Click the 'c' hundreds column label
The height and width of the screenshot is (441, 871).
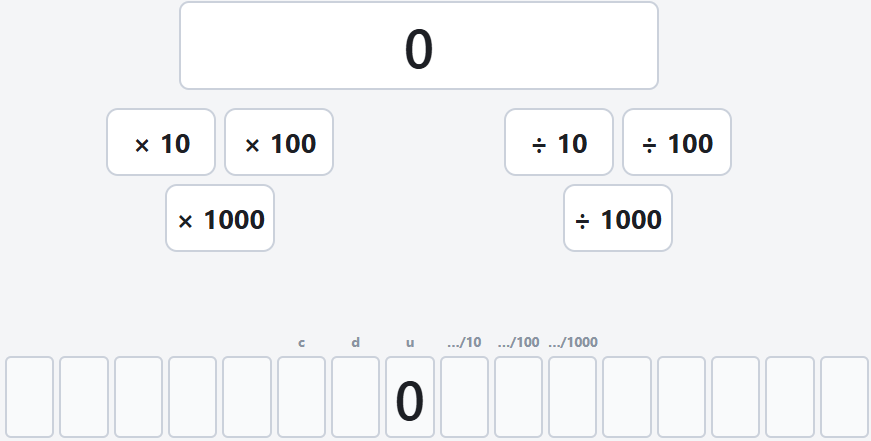pos(301,343)
